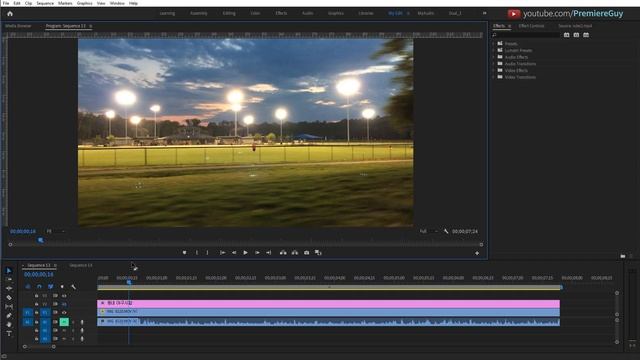
Task: Toggle V3 track output eye
Action: [64, 296]
